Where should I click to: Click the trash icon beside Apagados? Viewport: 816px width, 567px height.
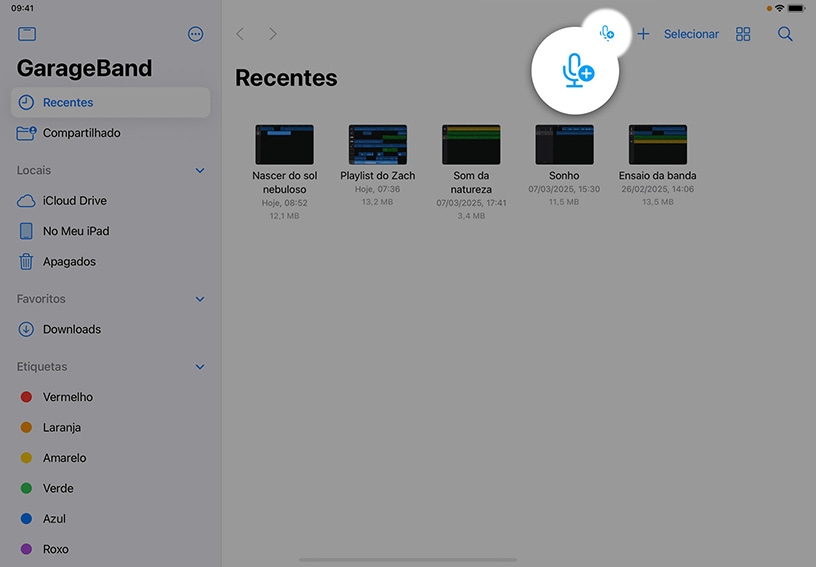coord(26,262)
